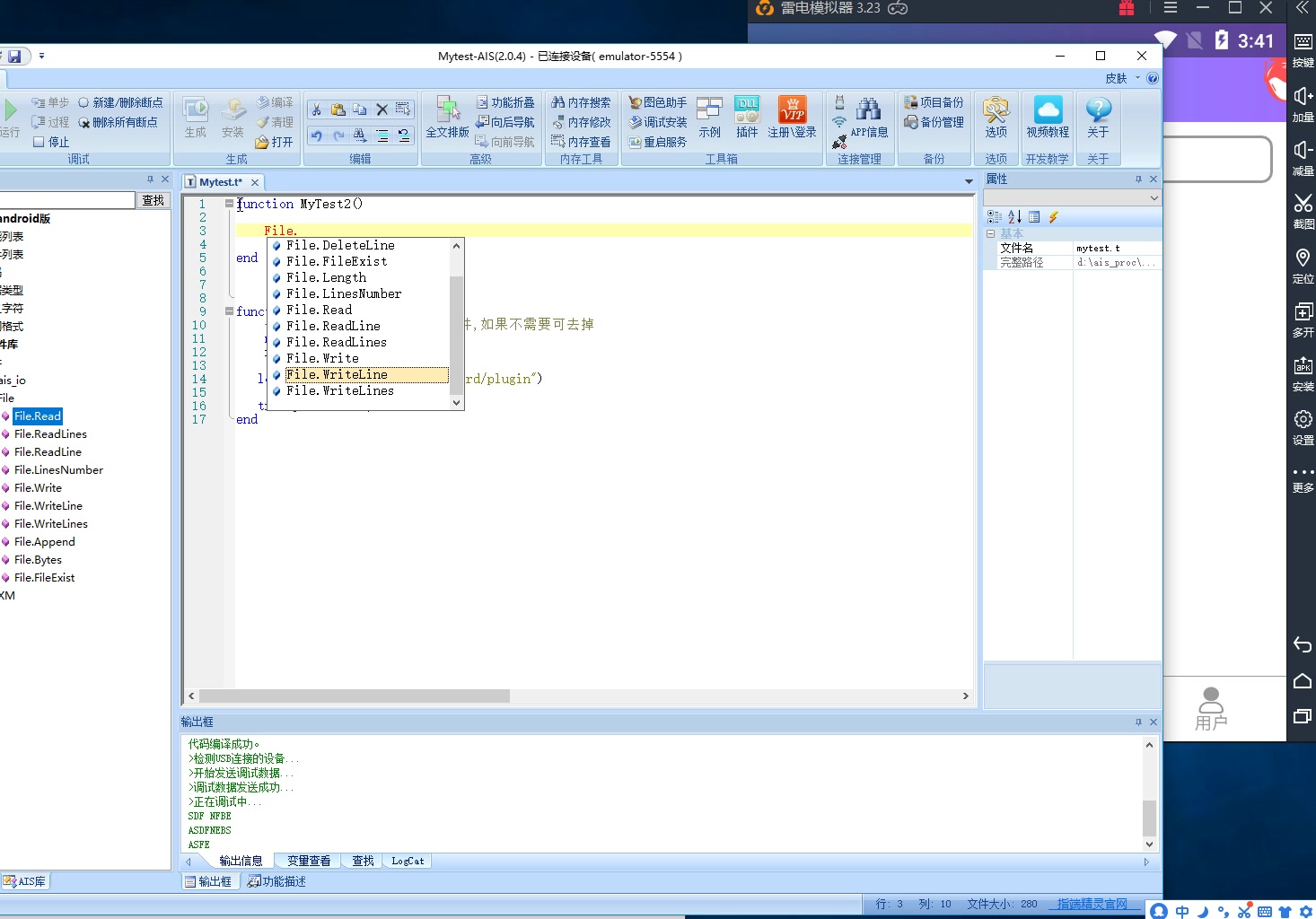Click the cut scissors icon in edit group
This screenshot has width=1316, height=919.
pos(317,109)
